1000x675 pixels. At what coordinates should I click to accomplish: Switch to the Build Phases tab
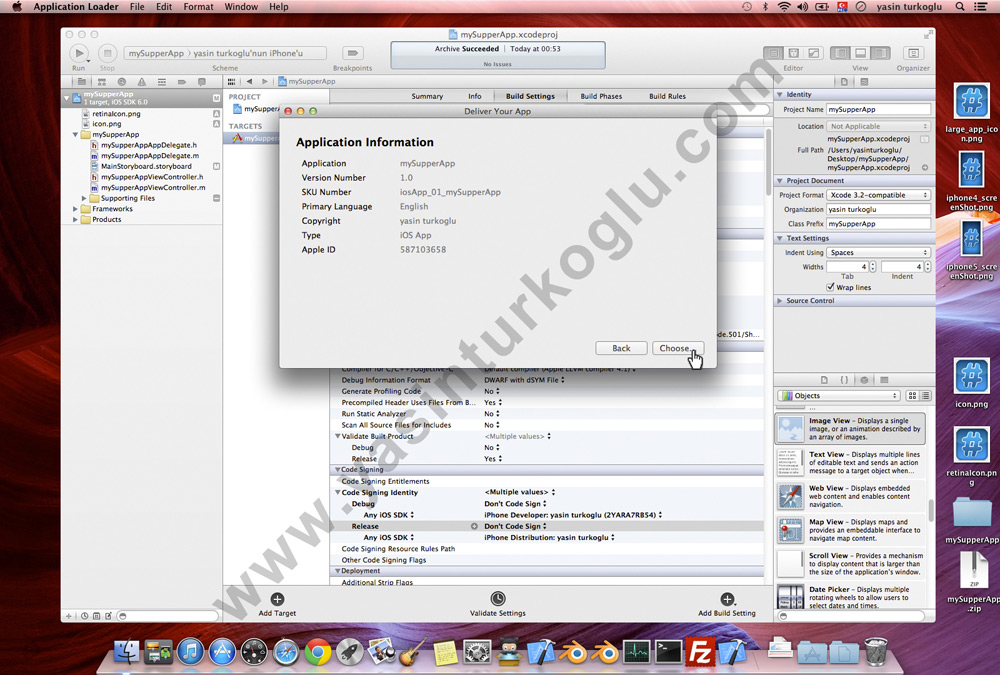(x=601, y=96)
